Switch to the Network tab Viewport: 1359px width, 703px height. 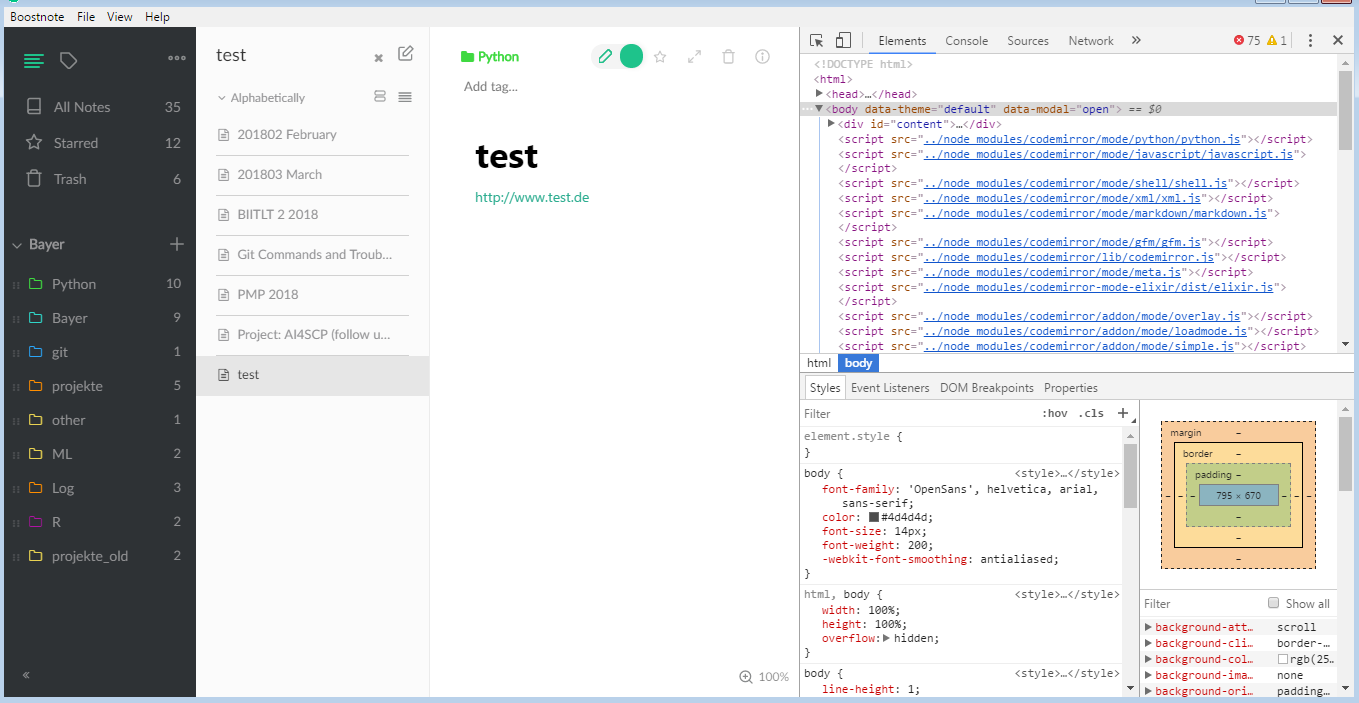[1091, 41]
